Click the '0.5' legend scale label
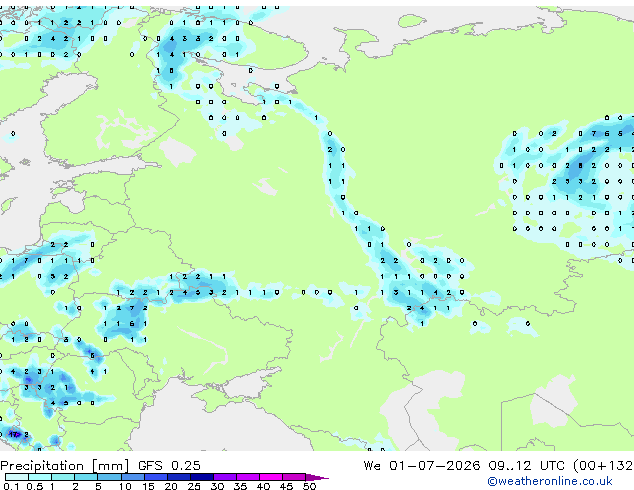 point(35,486)
